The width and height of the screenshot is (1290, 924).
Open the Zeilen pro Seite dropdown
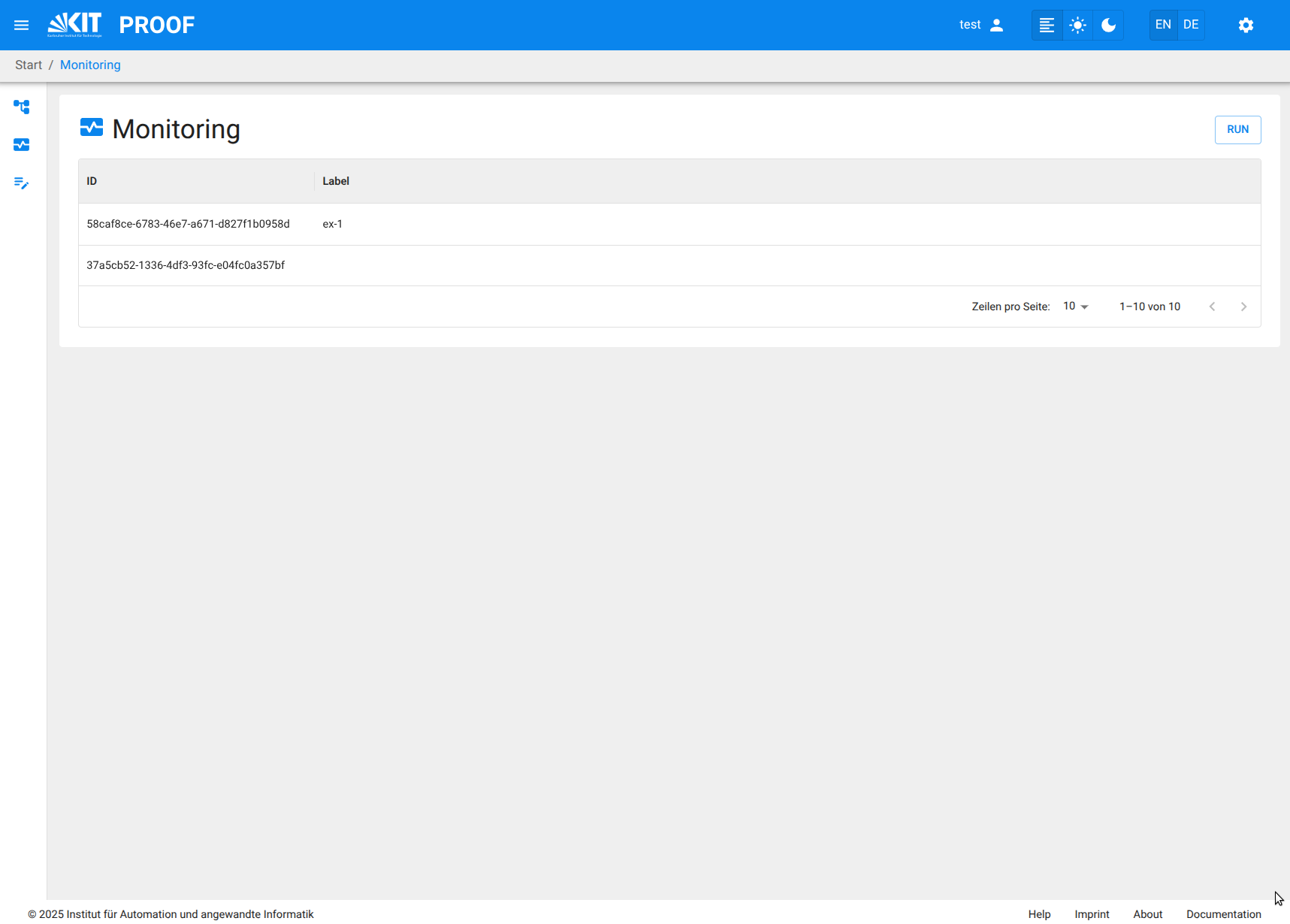(x=1074, y=306)
